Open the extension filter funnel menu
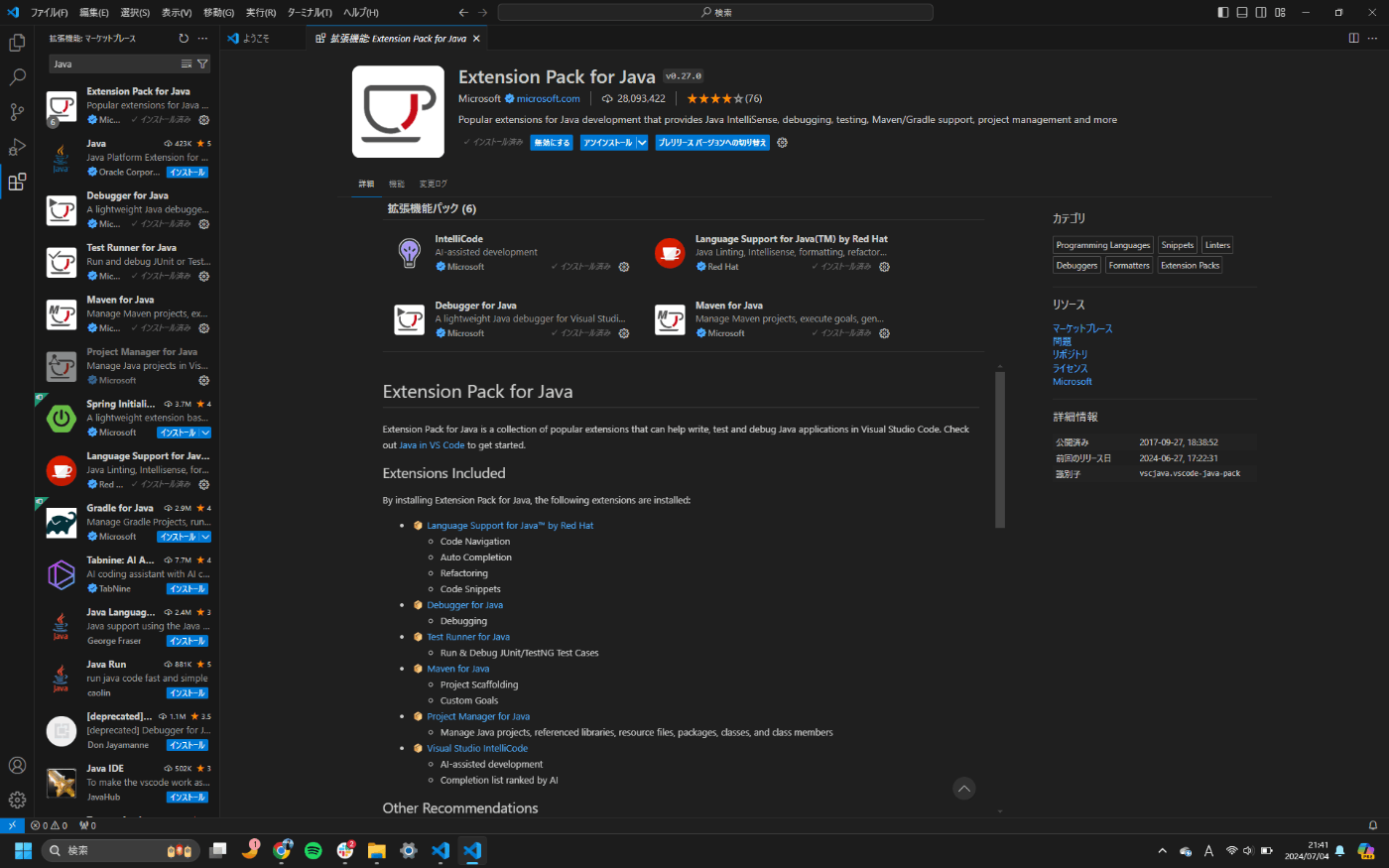 point(202,63)
